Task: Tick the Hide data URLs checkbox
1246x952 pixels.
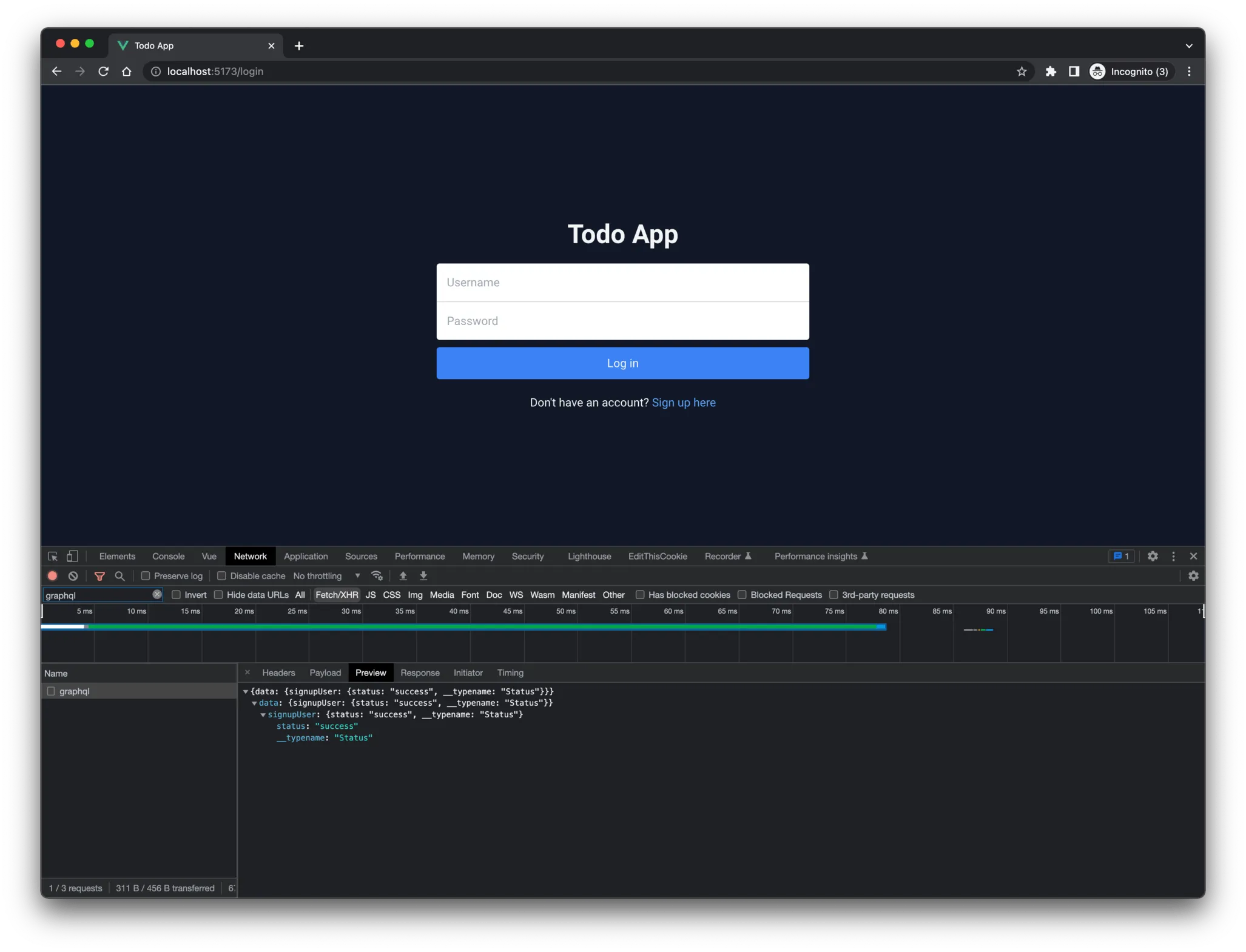Action: pyautogui.click(x=218, y=595)
